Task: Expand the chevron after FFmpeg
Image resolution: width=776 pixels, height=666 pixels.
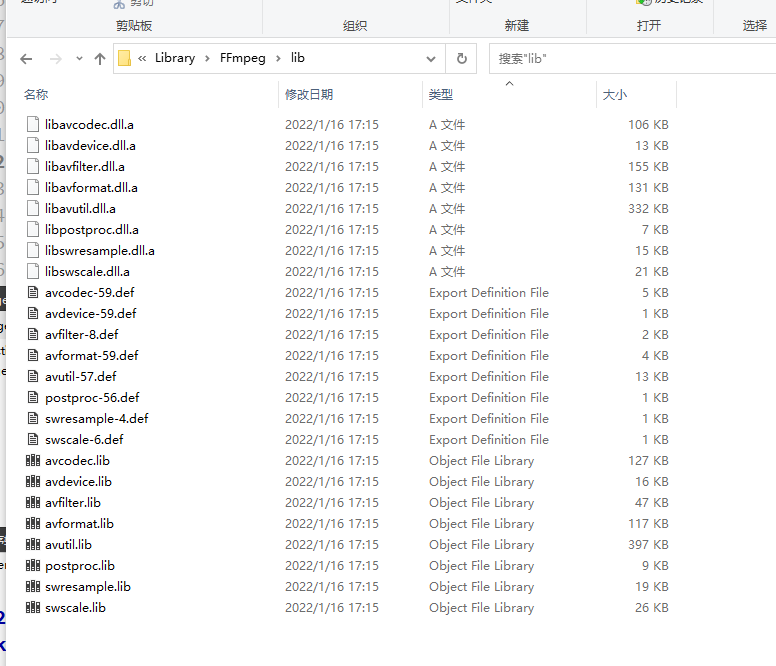Action: (x=279, y=58)
